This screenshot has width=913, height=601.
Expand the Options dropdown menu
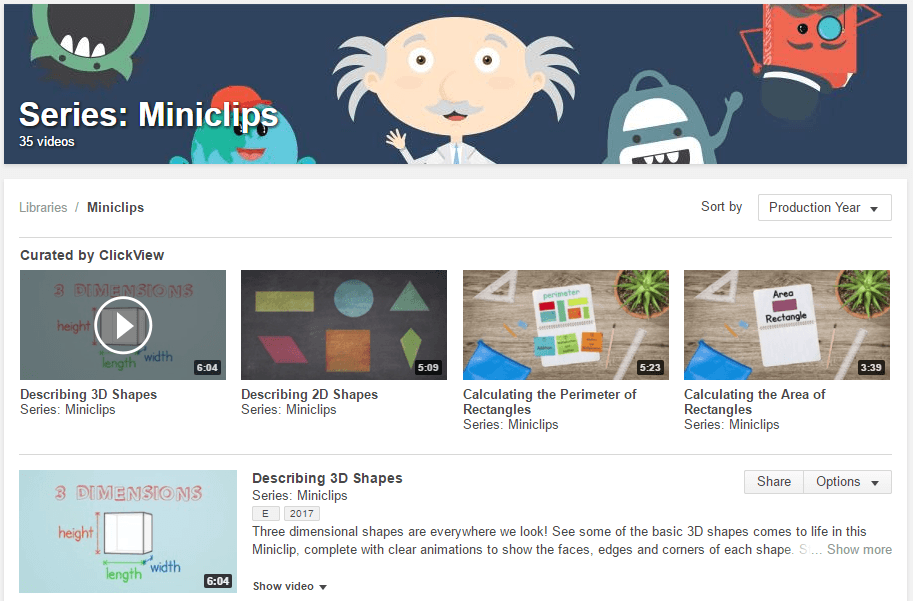point(847,482)
